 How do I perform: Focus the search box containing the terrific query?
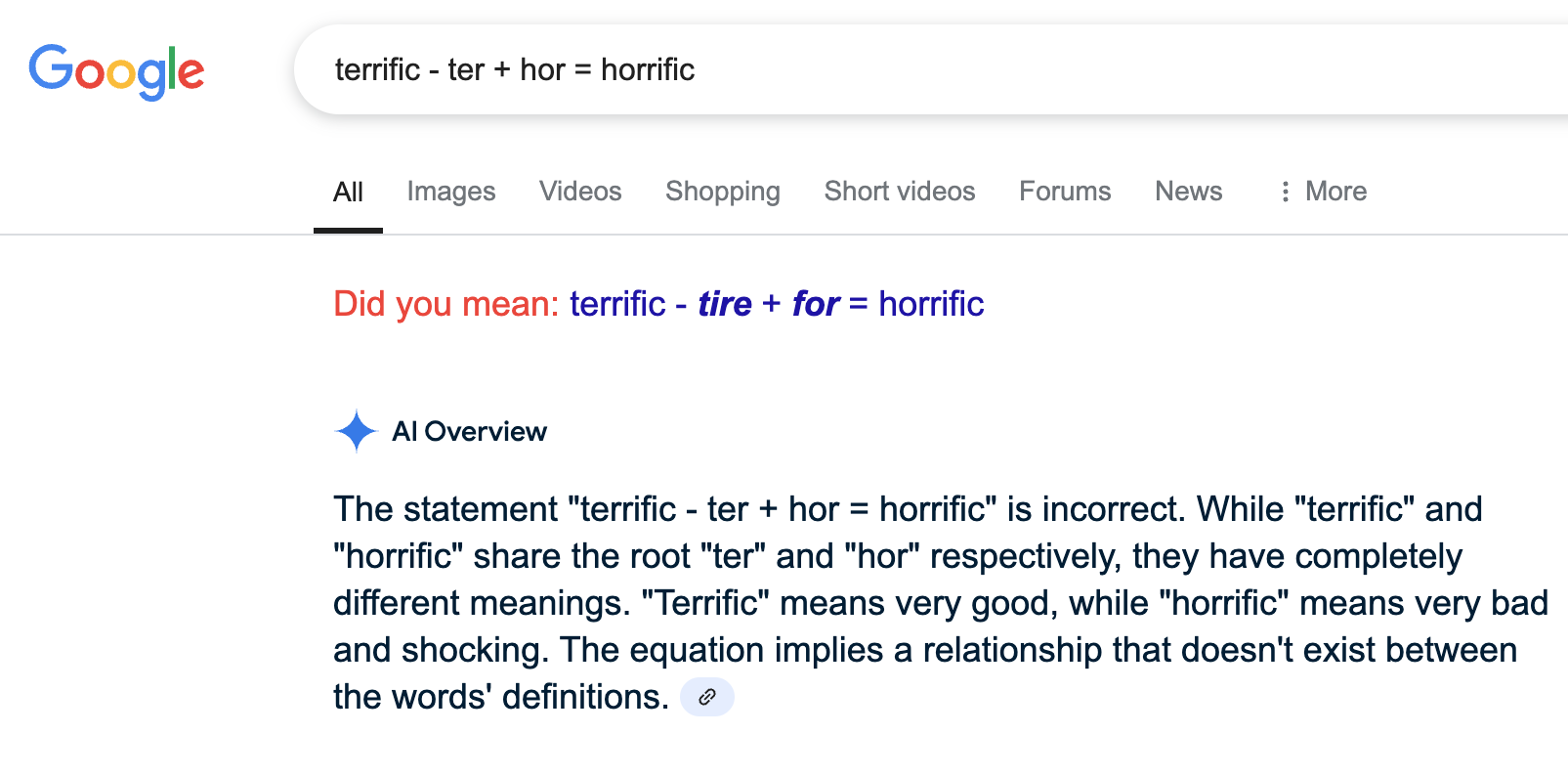point(931,69)
